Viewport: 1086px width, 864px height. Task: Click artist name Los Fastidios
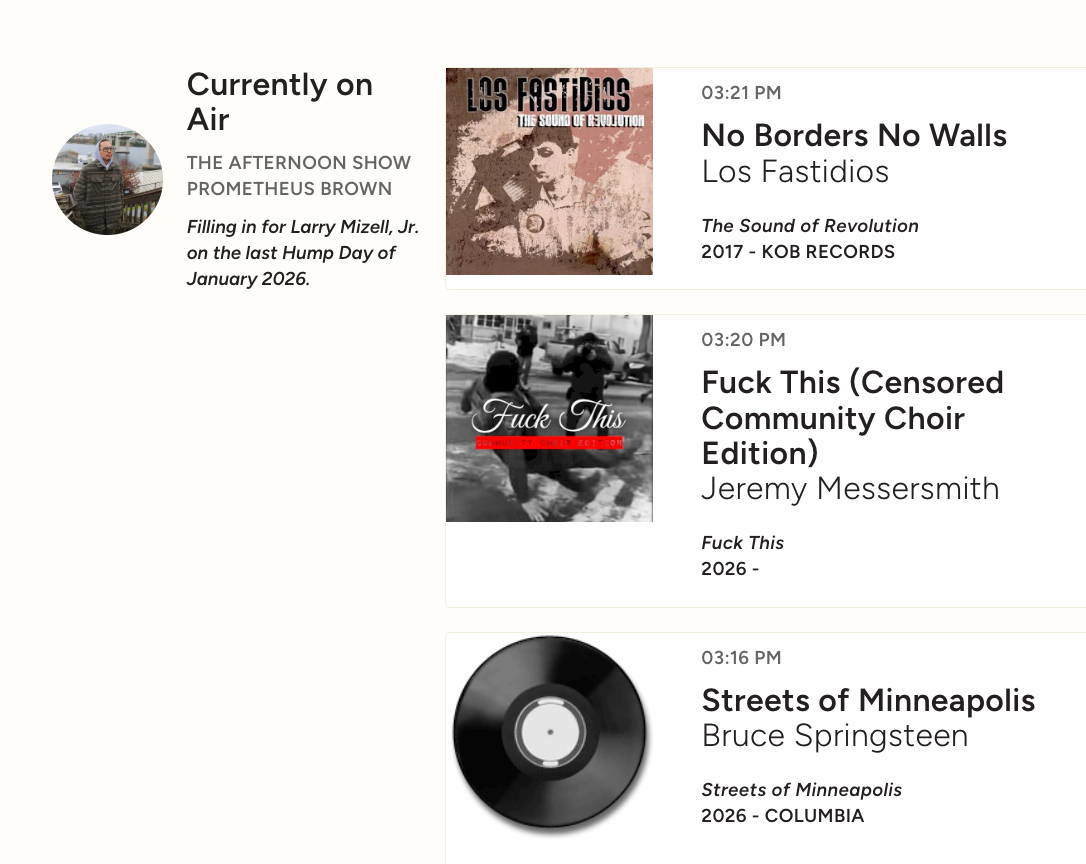point(795,171)
